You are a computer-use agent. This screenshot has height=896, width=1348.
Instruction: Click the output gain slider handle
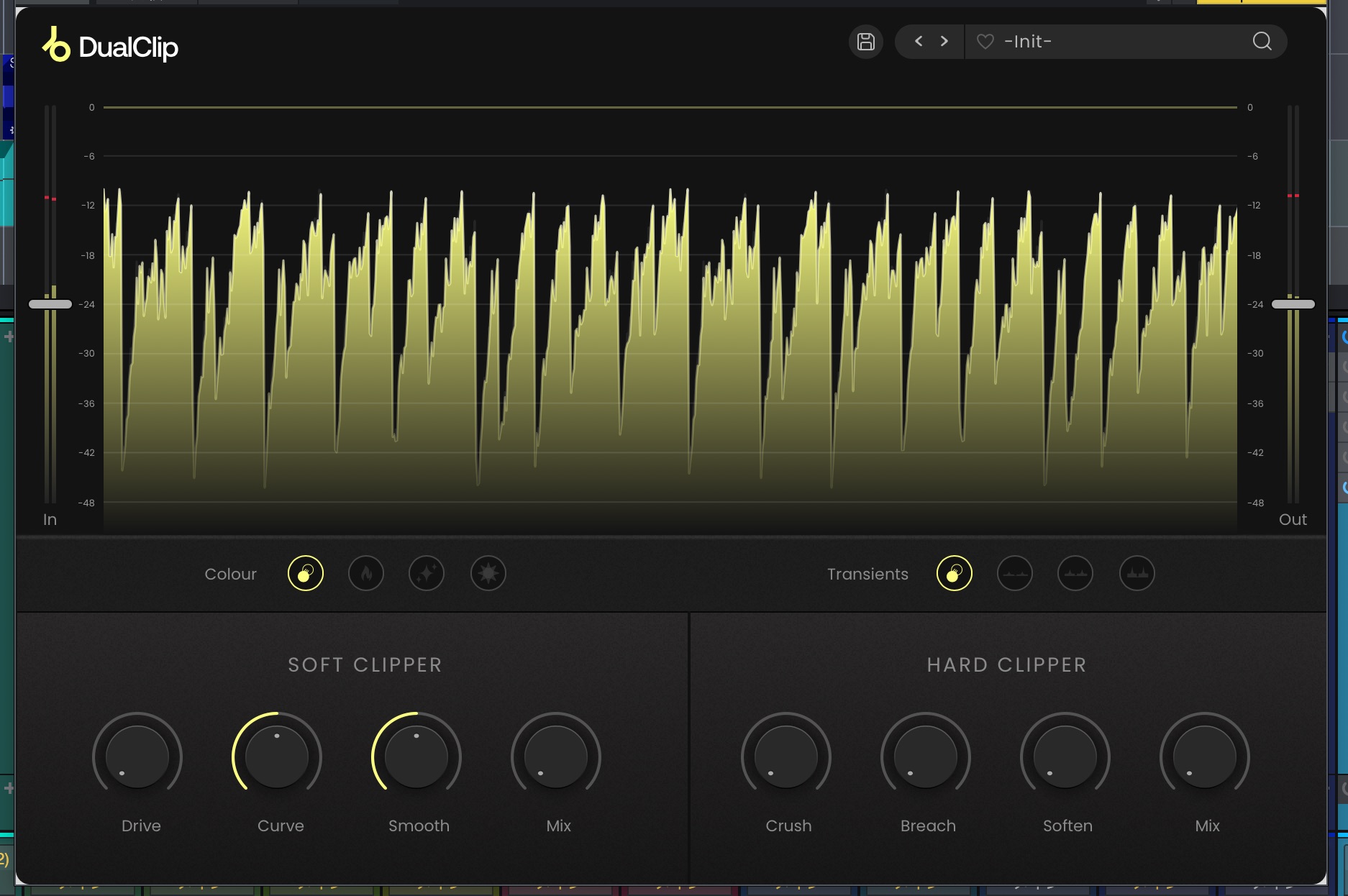(x=1293, y=304)
